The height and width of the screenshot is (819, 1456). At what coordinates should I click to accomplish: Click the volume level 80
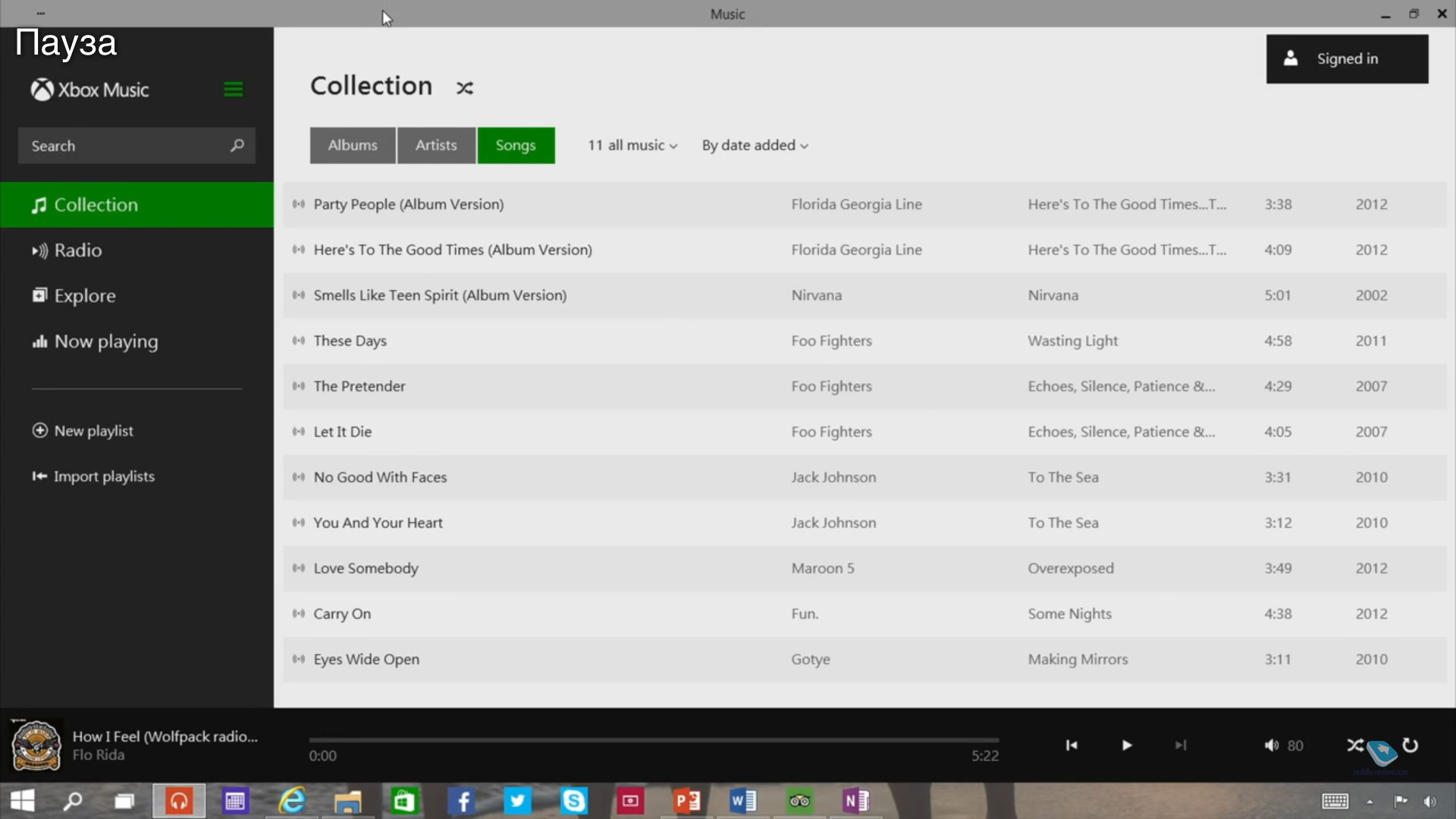[x=1295, y=746]
